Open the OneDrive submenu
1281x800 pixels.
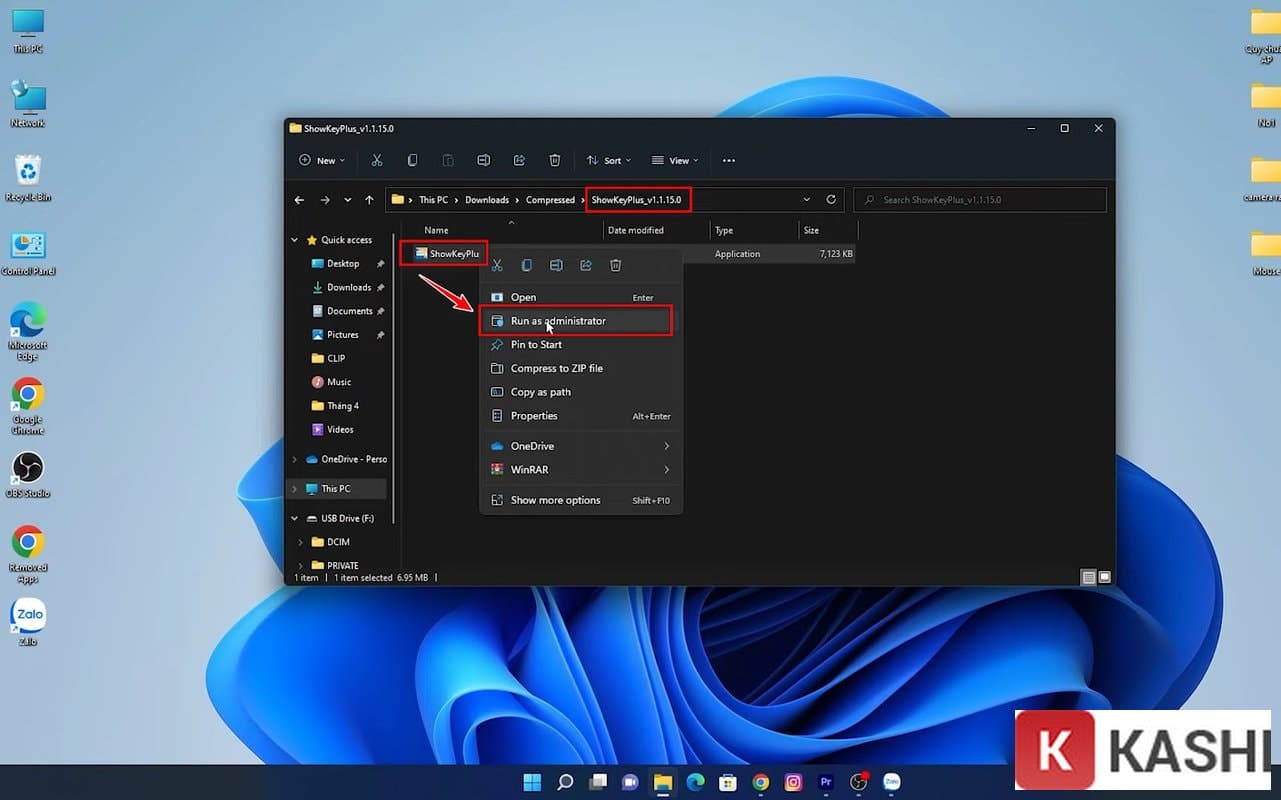pos(581,446)
